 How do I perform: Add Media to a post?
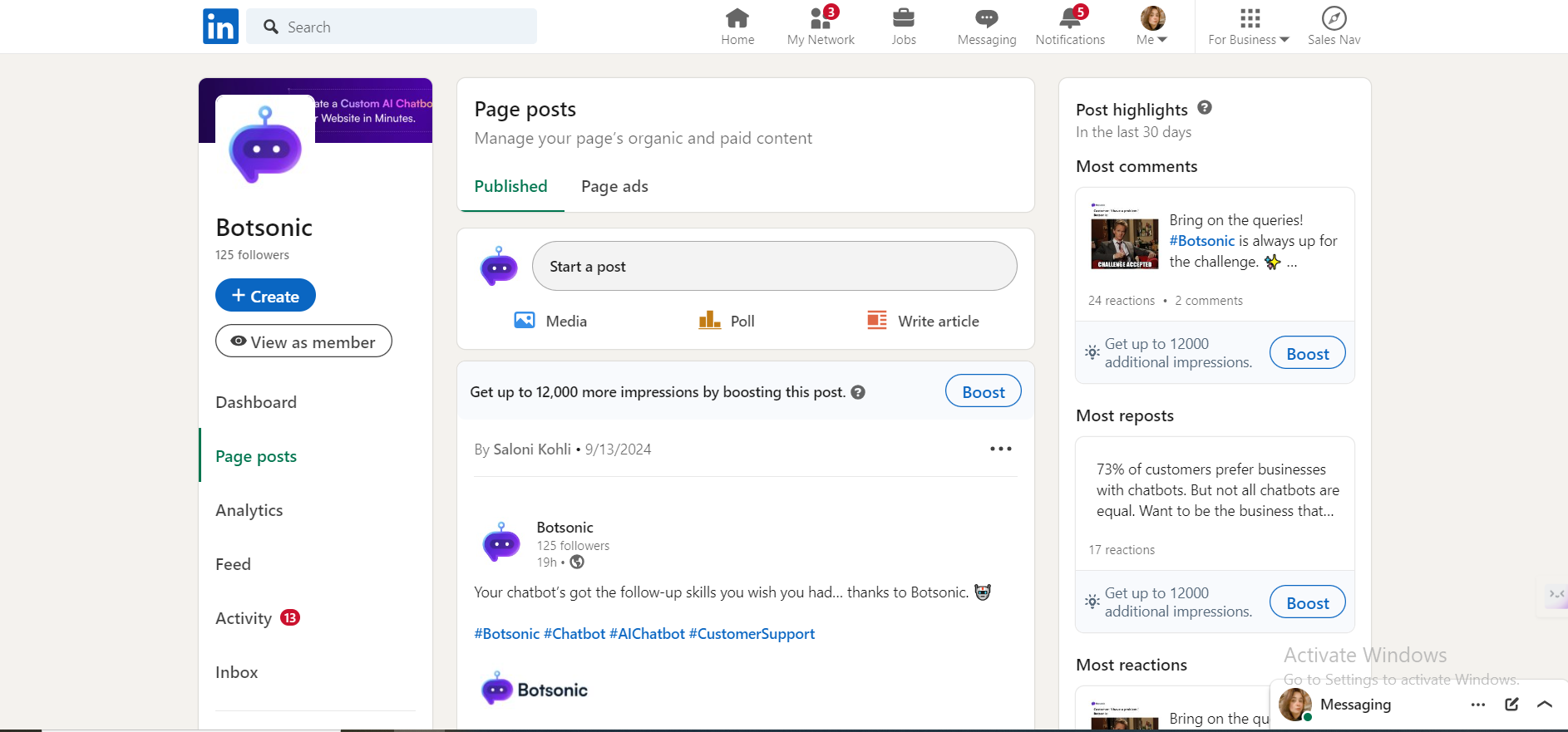tap(550, 321)
